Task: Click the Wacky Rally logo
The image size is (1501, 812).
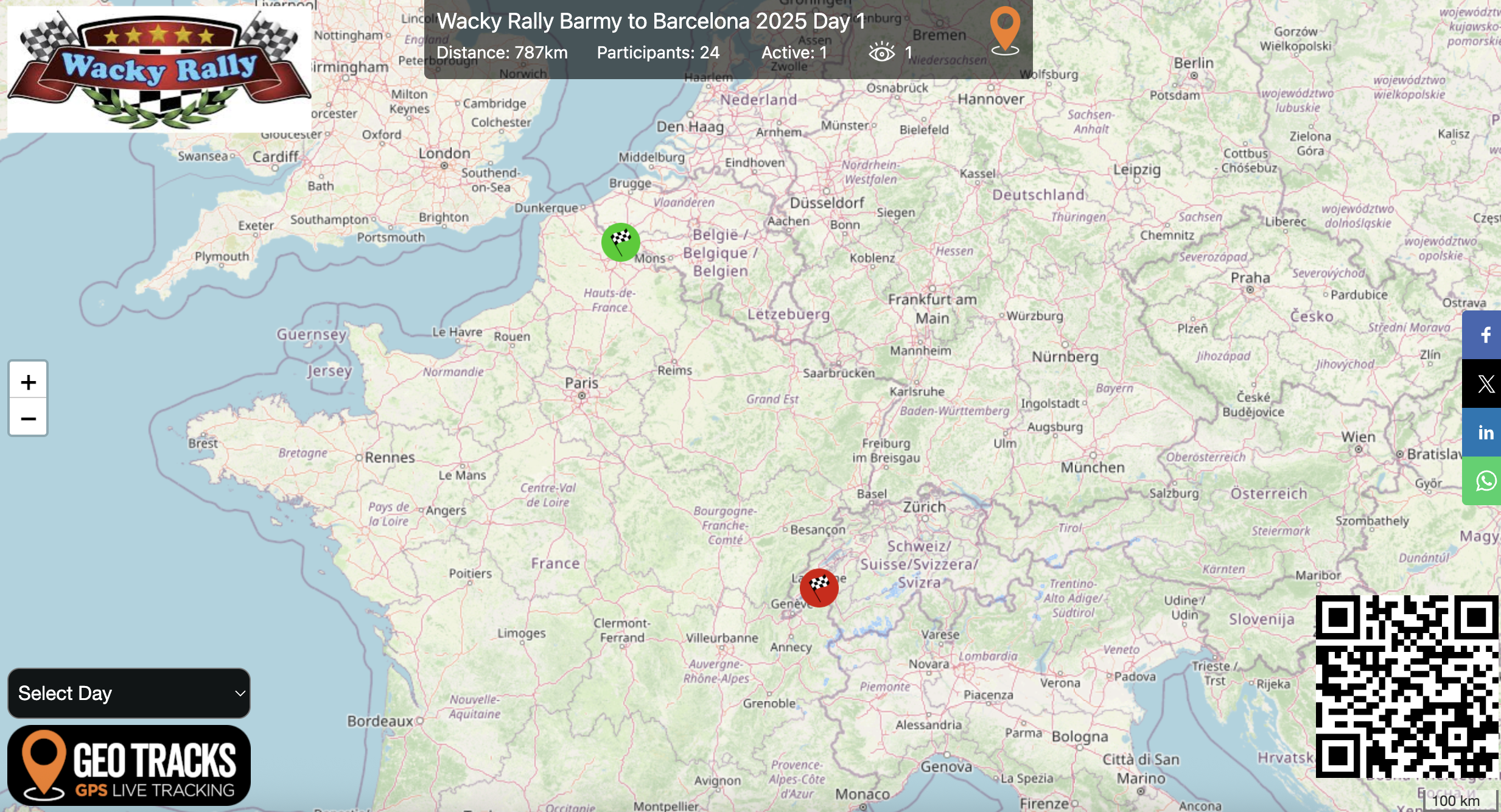Action: [159, 69]
